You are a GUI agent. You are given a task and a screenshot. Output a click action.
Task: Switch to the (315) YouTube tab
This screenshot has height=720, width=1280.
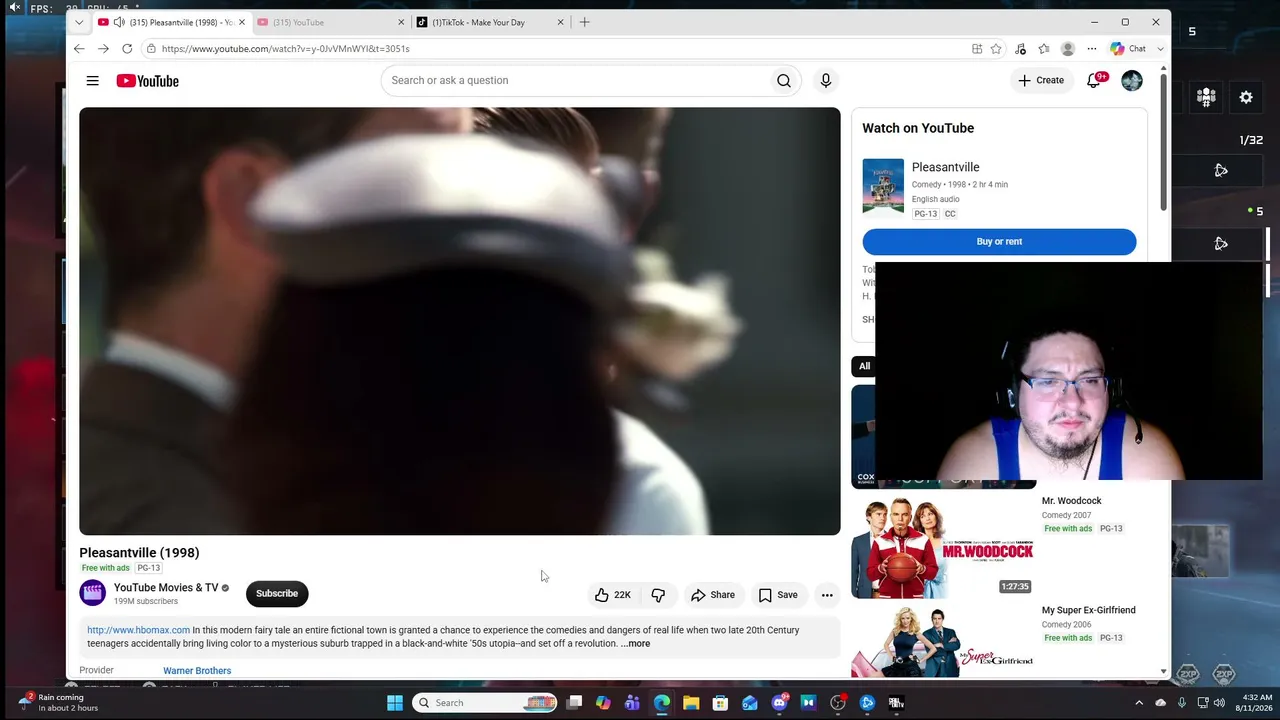pyautogui.click(x=330, y=22)
